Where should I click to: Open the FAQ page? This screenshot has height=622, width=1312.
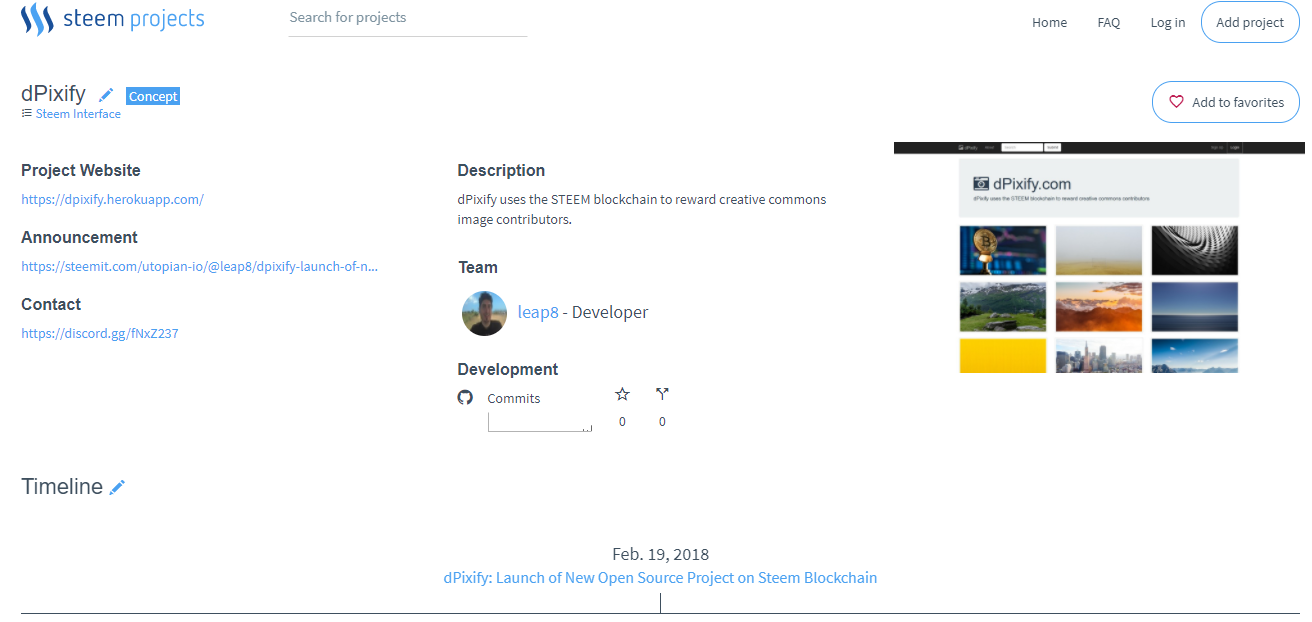click(x=1108, y=22)
